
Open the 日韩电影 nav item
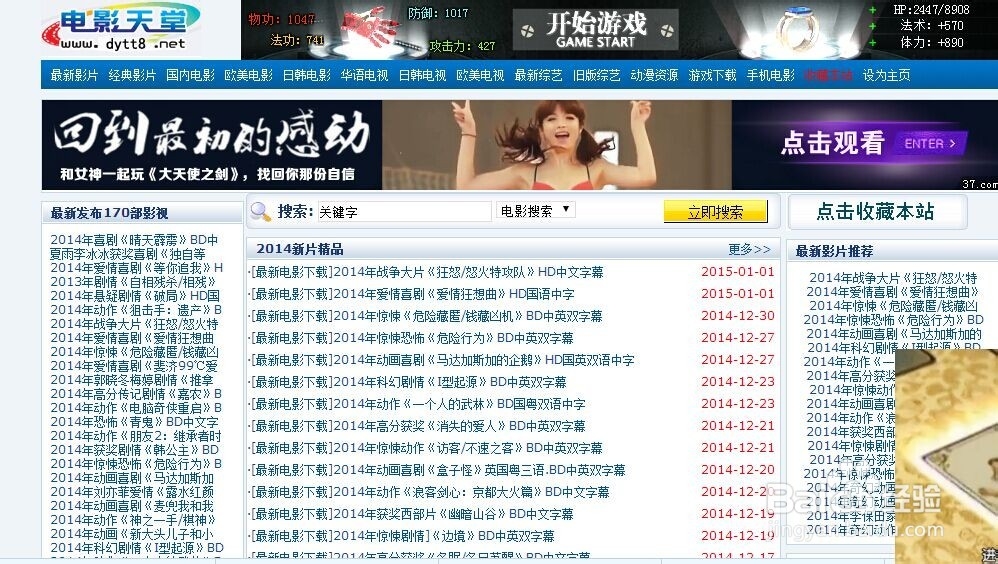(307, 75)
